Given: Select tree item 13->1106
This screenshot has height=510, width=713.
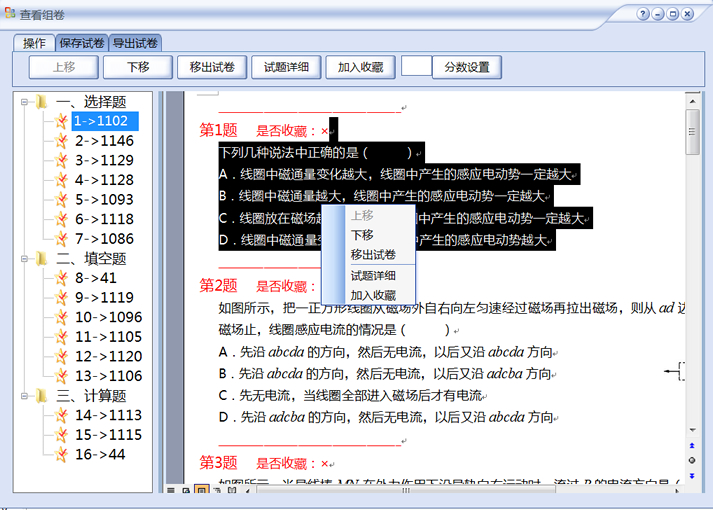Looking at the screenshot, I should point(108,375).
